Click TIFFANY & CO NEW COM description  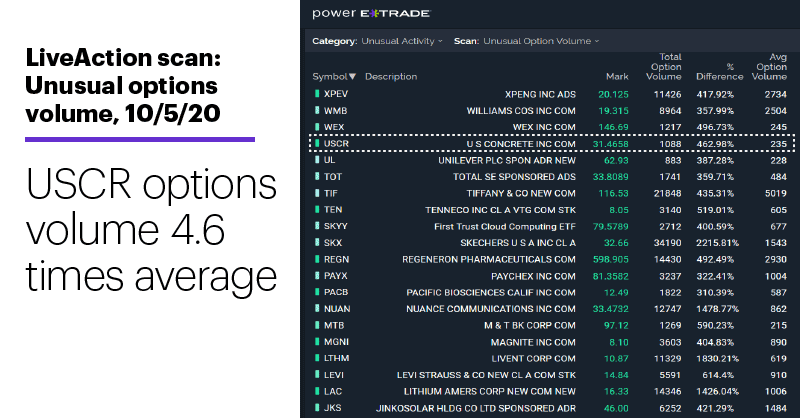(521, 193)
